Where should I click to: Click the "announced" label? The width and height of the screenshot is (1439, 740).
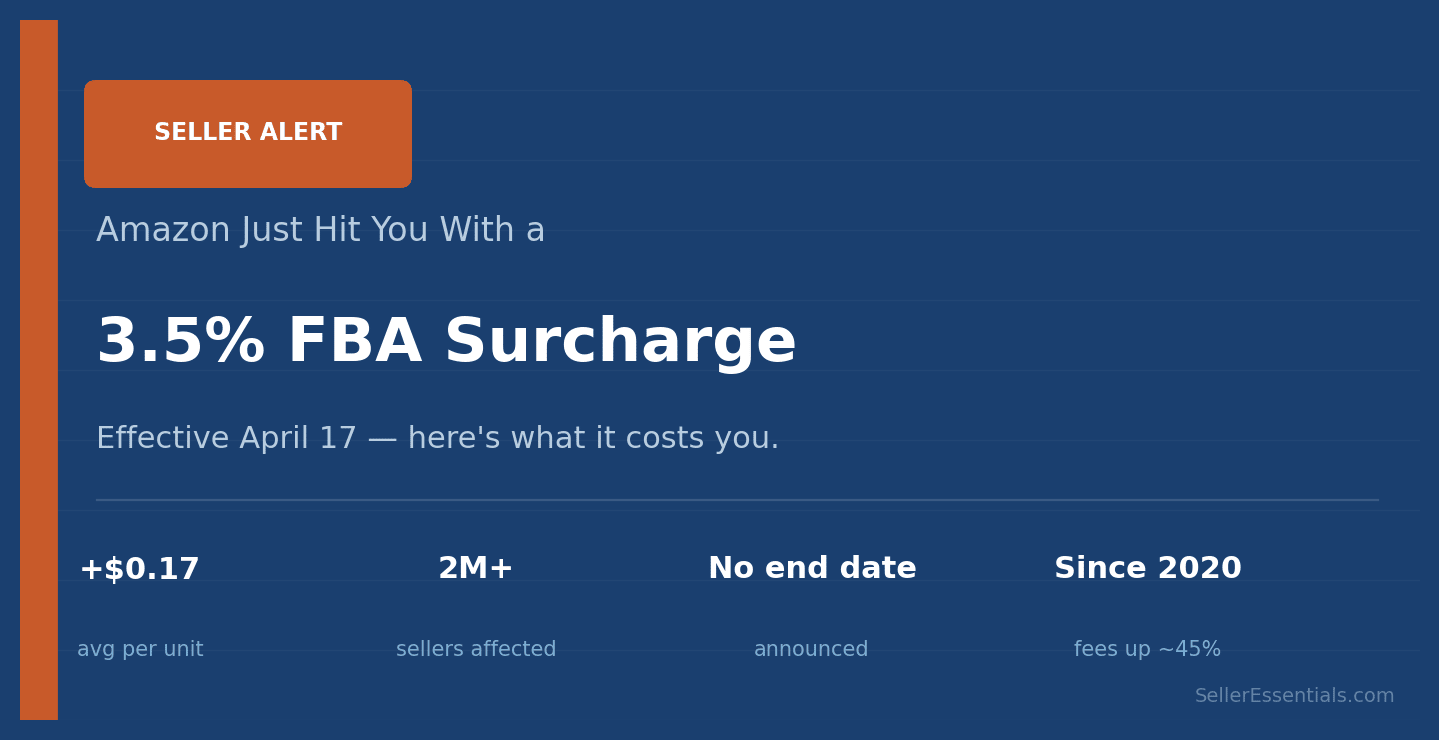(x=811, y=650)
